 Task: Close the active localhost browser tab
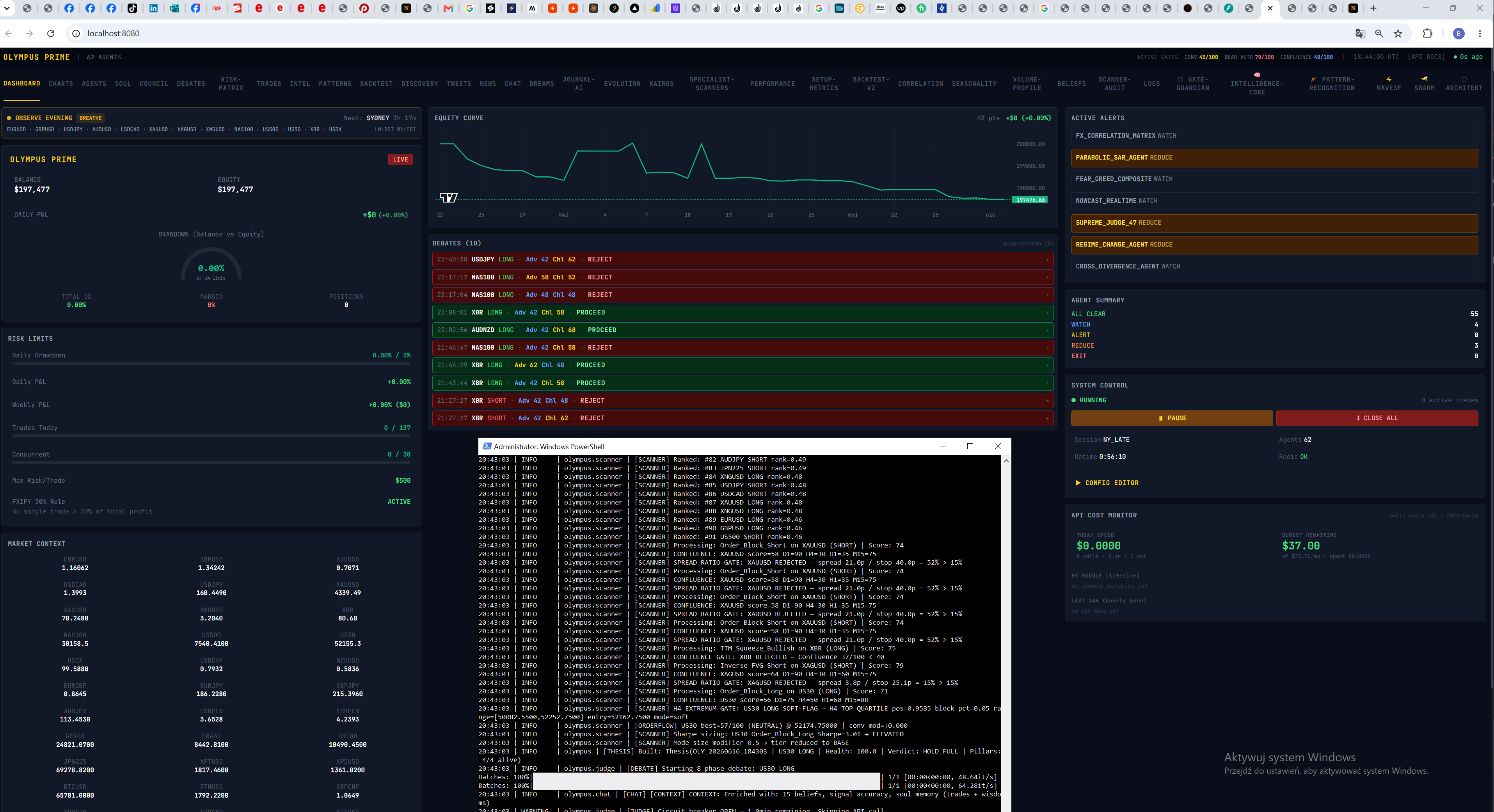point(1270,8)
